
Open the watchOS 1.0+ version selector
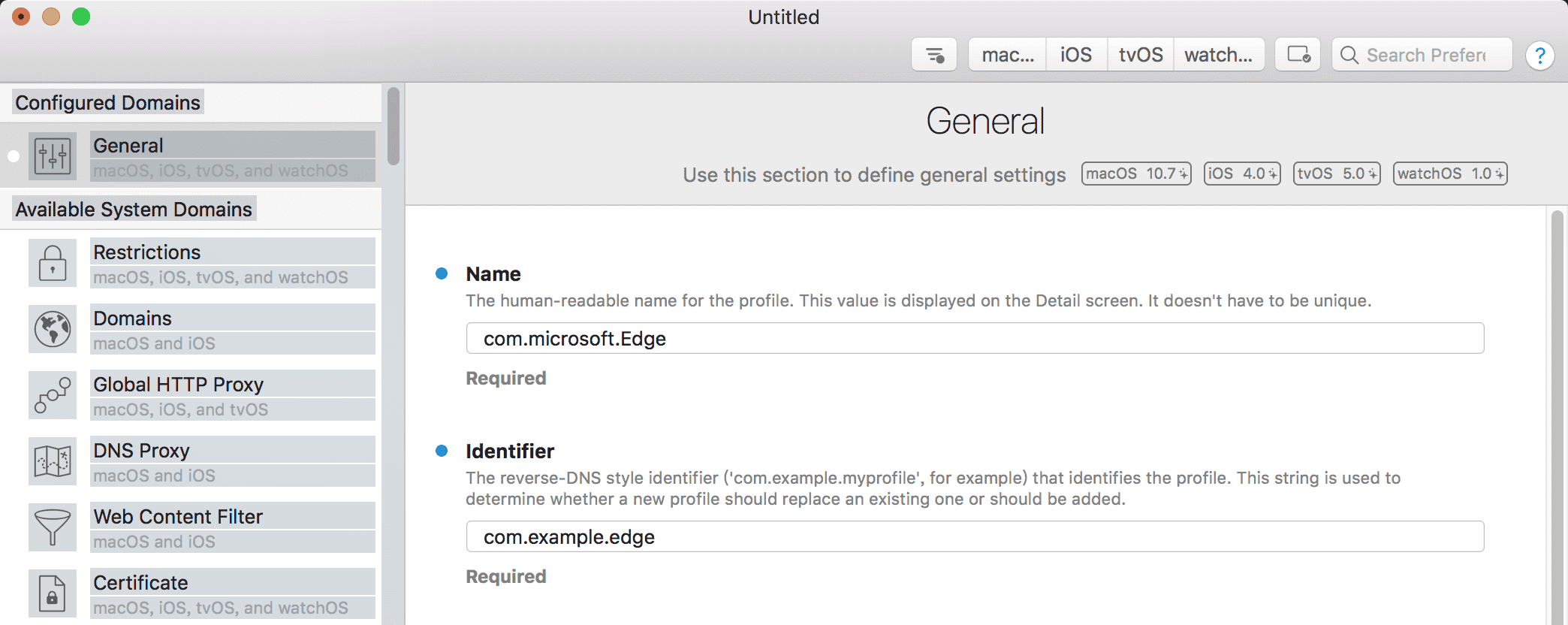[x=1450, y=174]
